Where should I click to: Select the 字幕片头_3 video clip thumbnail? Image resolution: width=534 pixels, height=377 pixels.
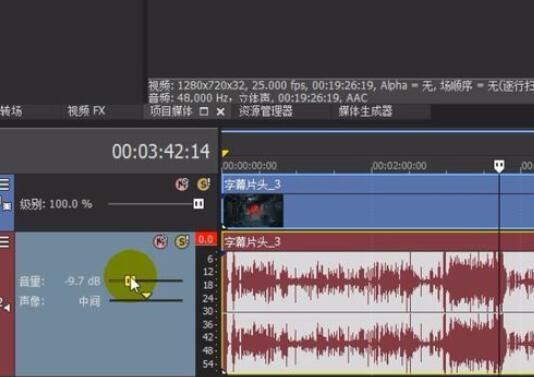(x=253, y=210)
